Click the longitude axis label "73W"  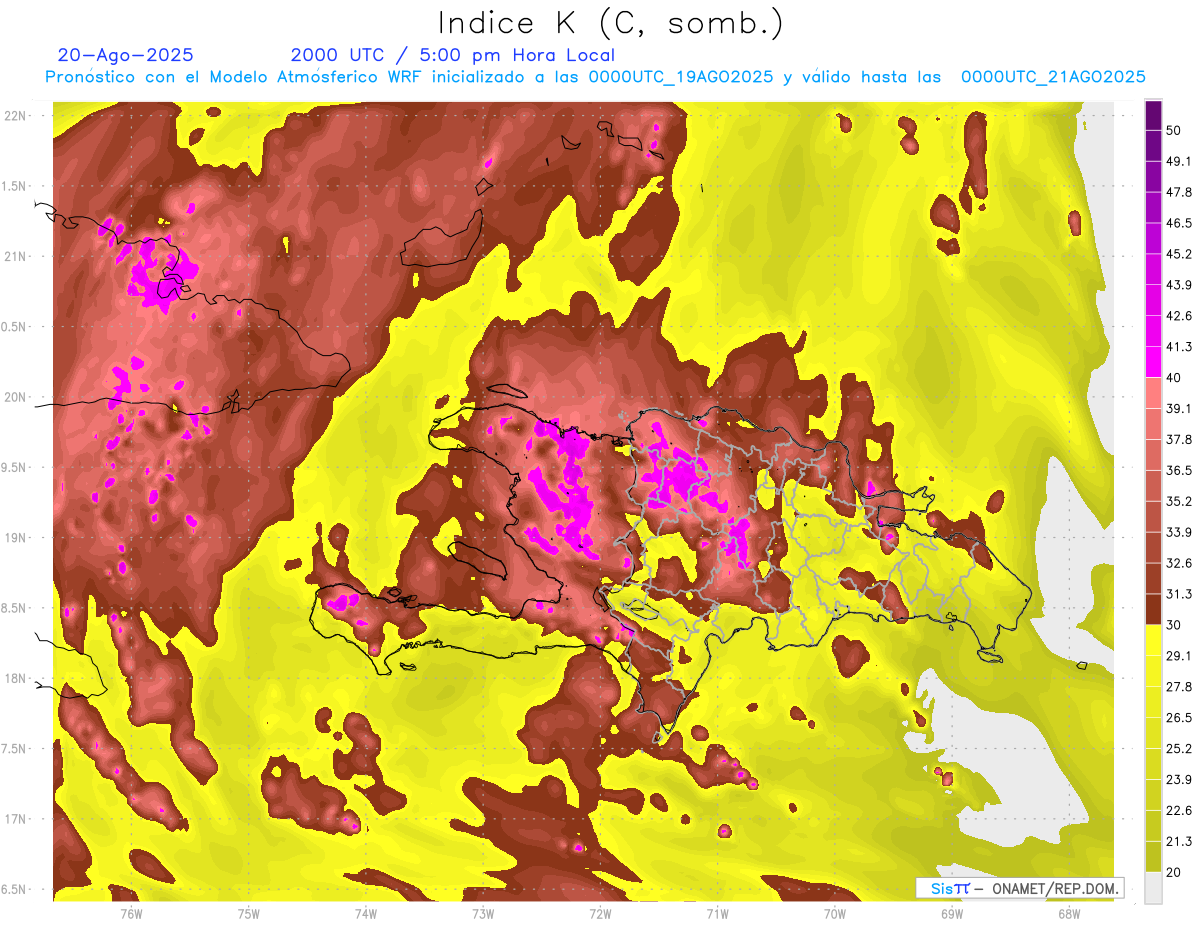(x=483, y=913)
